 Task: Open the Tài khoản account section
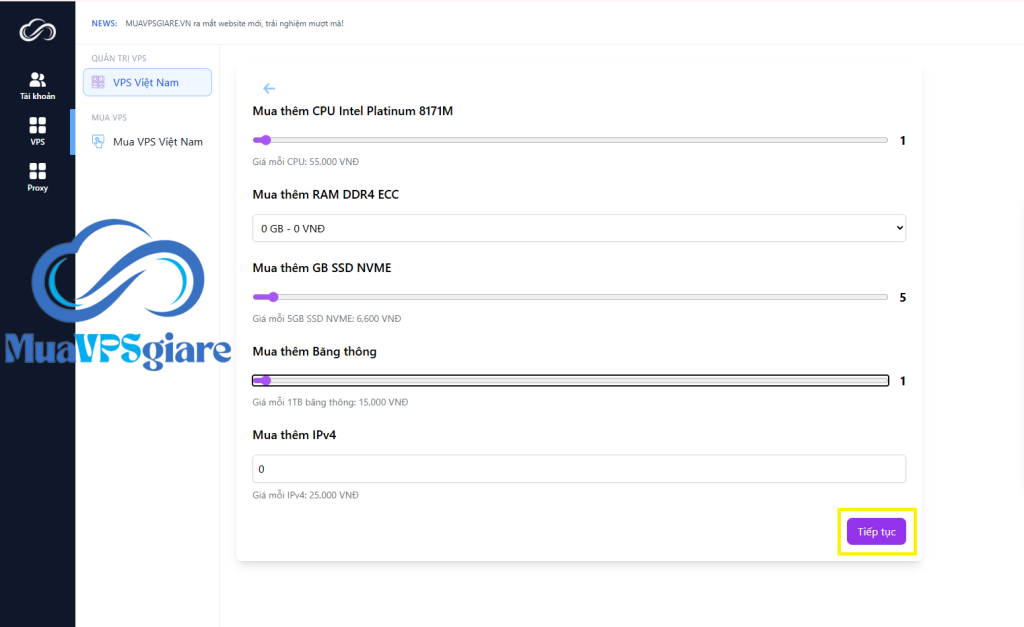point(37,86)
